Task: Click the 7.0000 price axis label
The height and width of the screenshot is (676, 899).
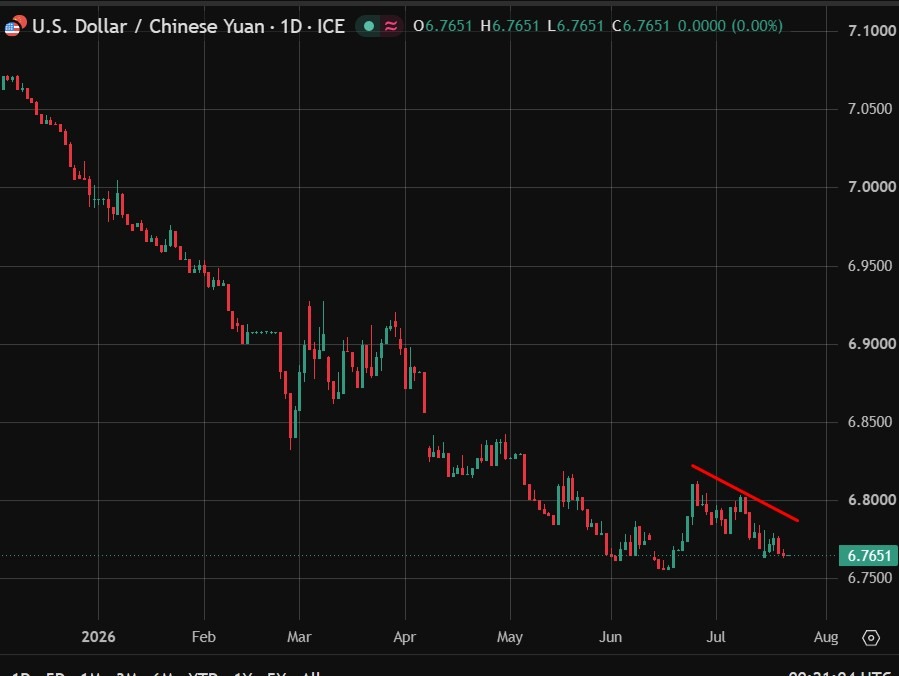Action: pyautogui.click(x=871, y=187)
